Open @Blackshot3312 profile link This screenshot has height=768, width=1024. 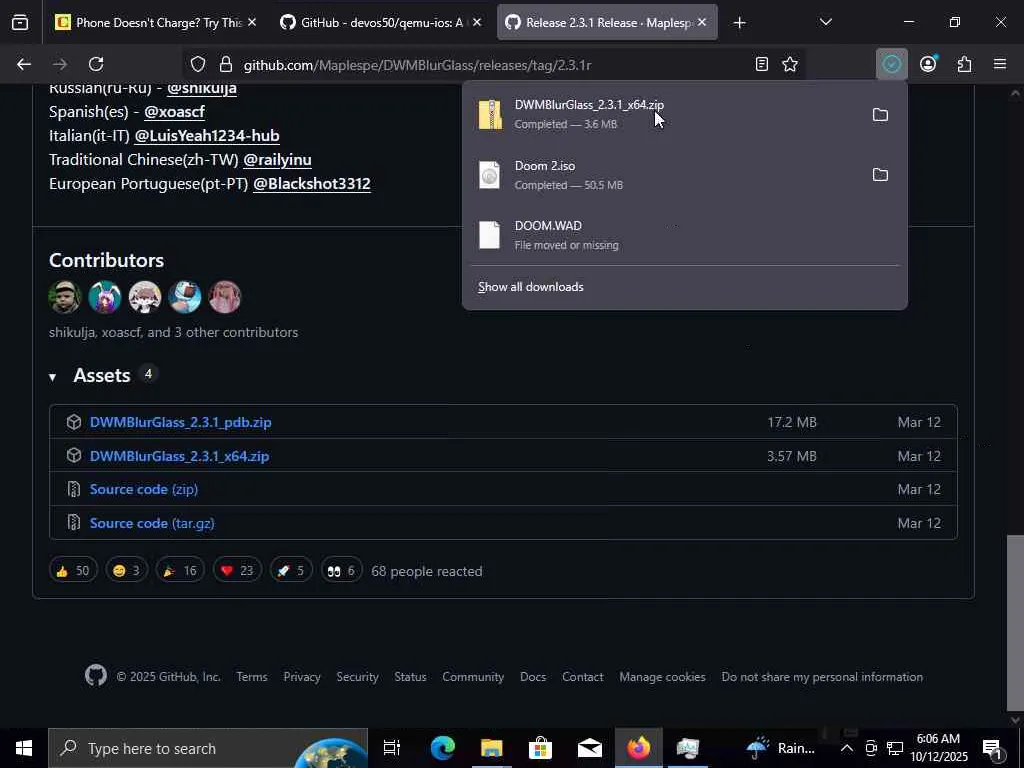[x=312, y=184]
